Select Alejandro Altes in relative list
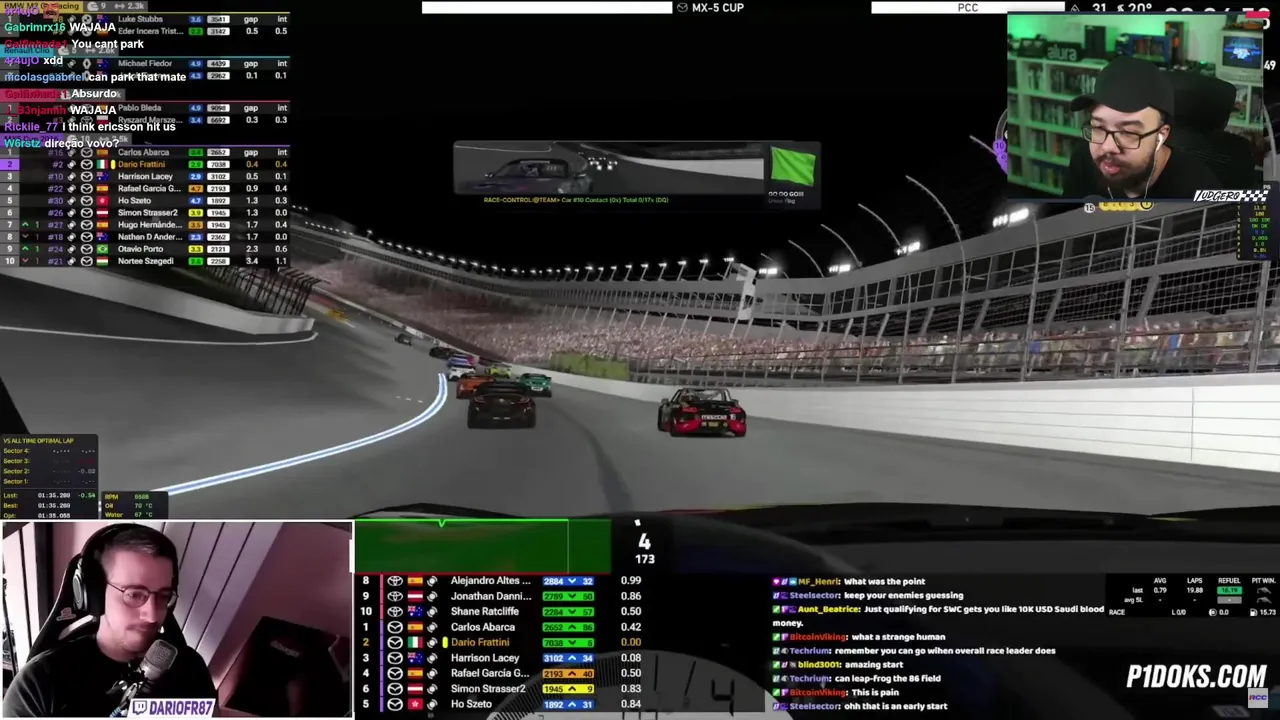 click(x=490, y=581)
